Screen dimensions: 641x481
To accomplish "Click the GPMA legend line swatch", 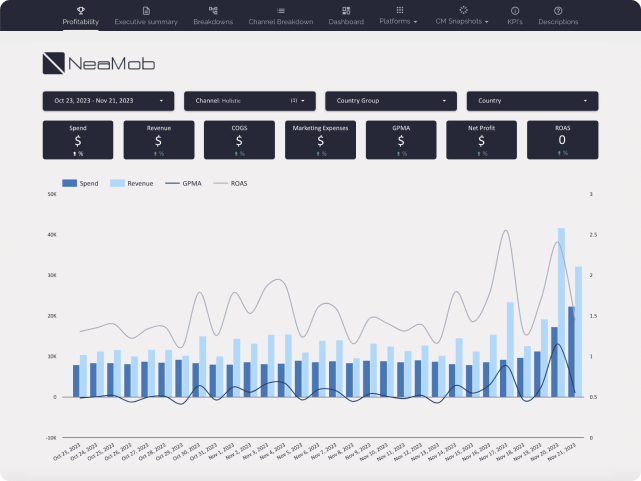I will point(170,183).
